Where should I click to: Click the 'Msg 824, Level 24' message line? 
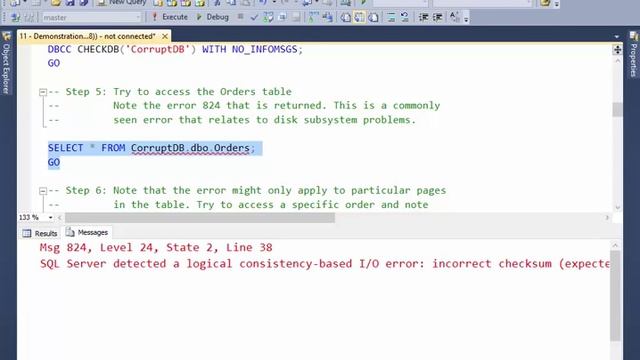[156, 248]
